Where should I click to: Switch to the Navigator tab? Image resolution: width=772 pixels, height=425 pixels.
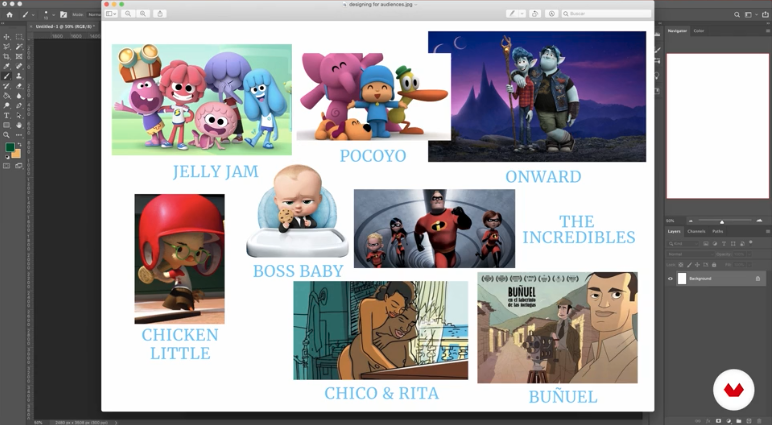[677, 31]
